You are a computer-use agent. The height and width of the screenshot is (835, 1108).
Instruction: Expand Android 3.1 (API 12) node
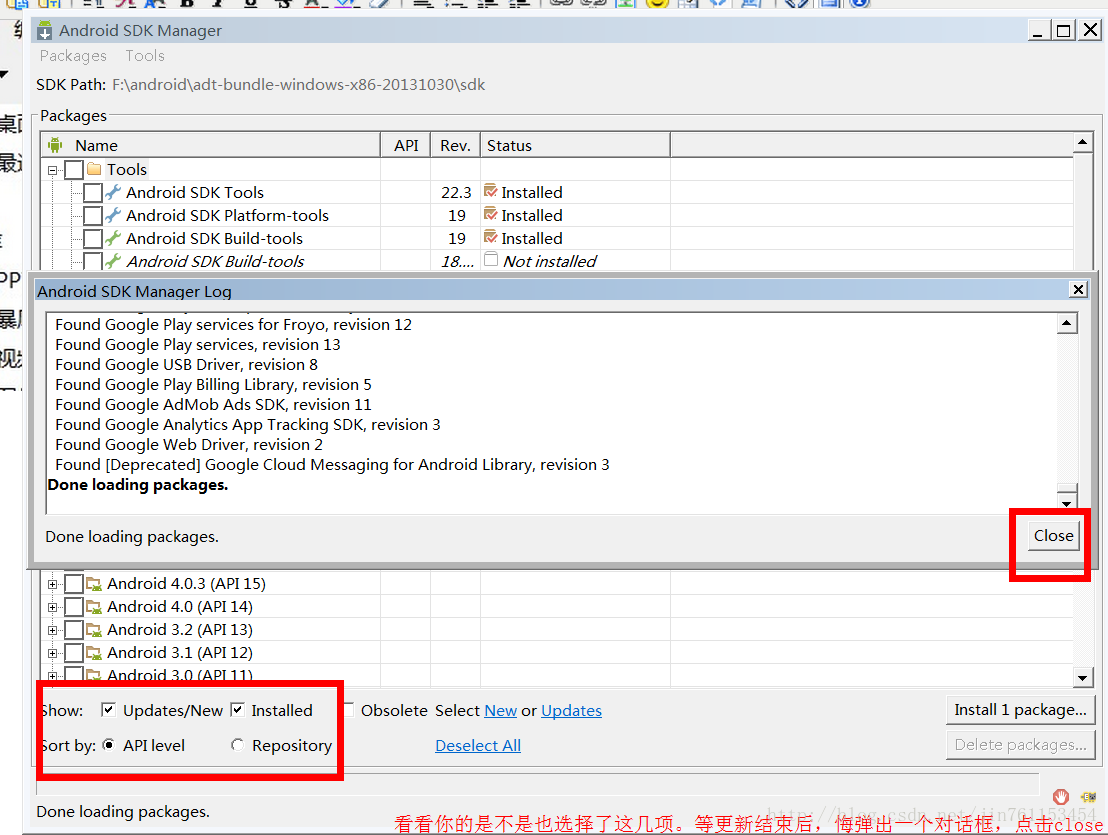click(52, 653)
